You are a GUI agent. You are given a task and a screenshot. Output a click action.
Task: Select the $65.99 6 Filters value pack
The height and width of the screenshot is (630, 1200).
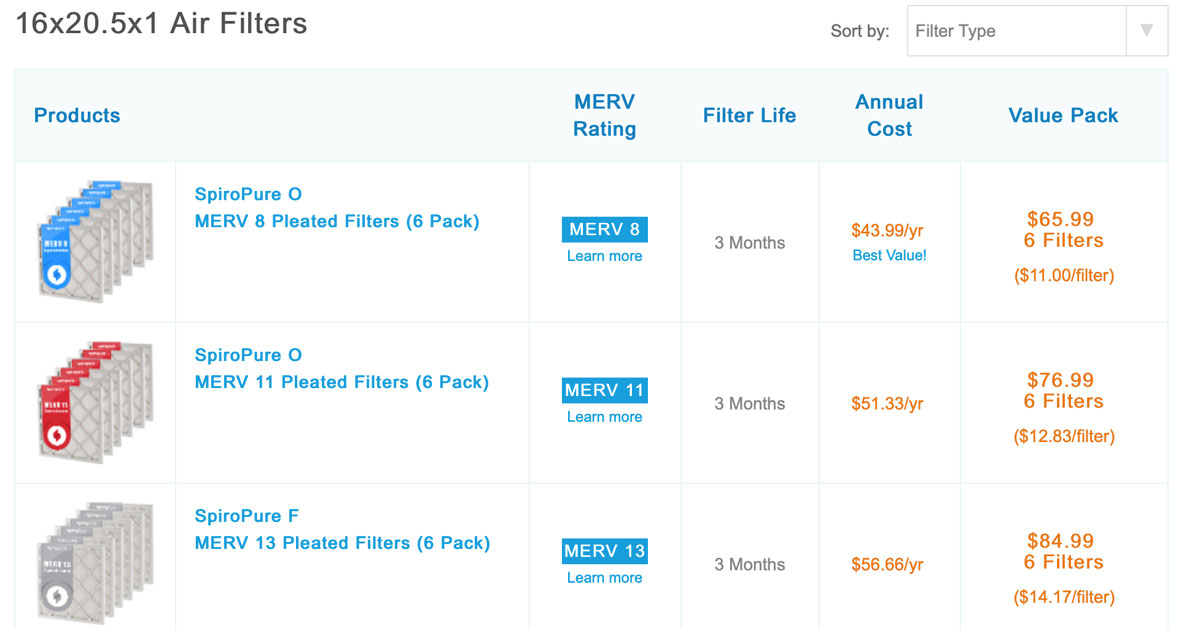[1063, 230]
